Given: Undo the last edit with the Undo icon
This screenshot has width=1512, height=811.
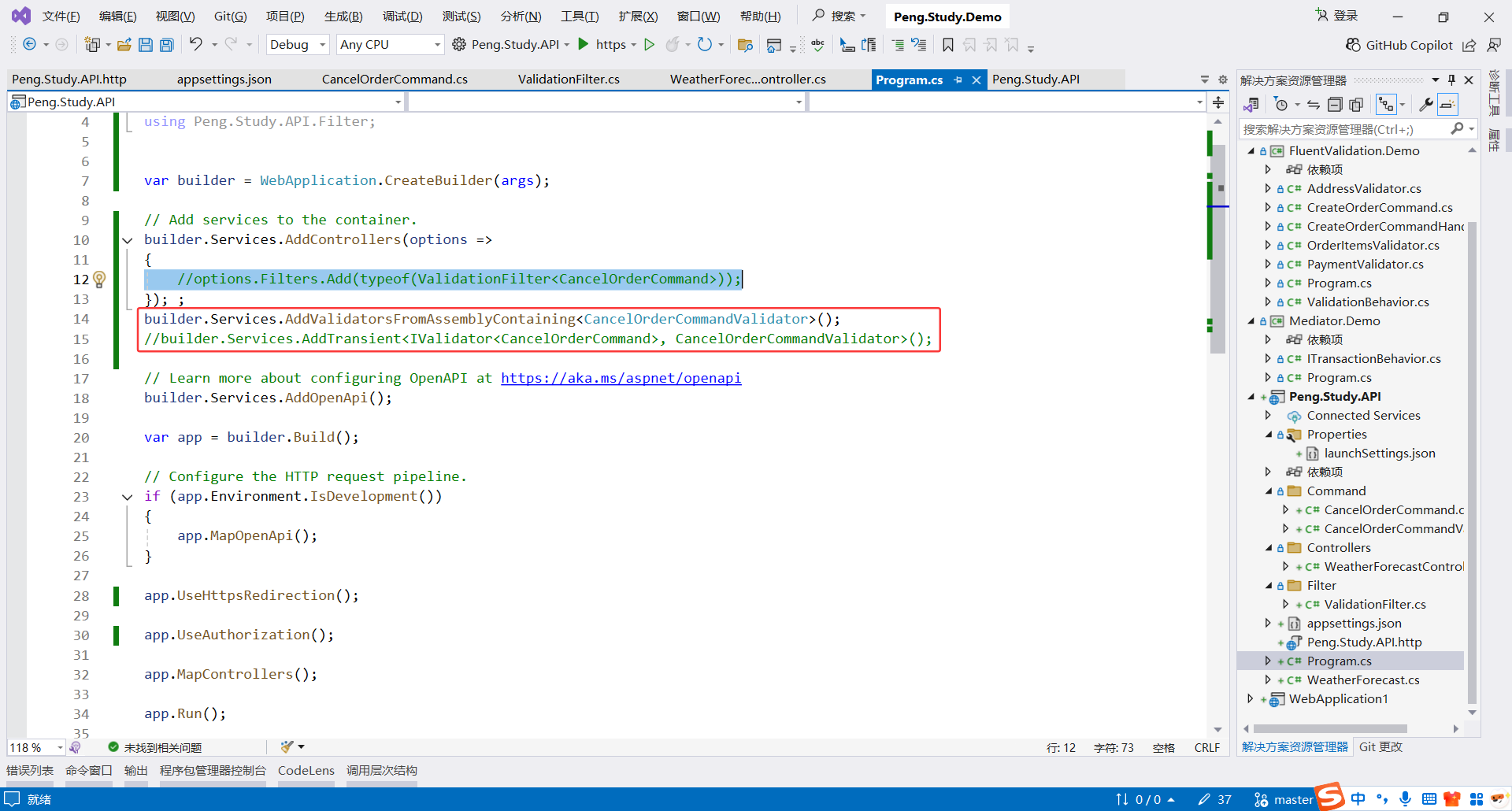Looking at the screenshot, I should pyautogui.click(x=196, y=44).
